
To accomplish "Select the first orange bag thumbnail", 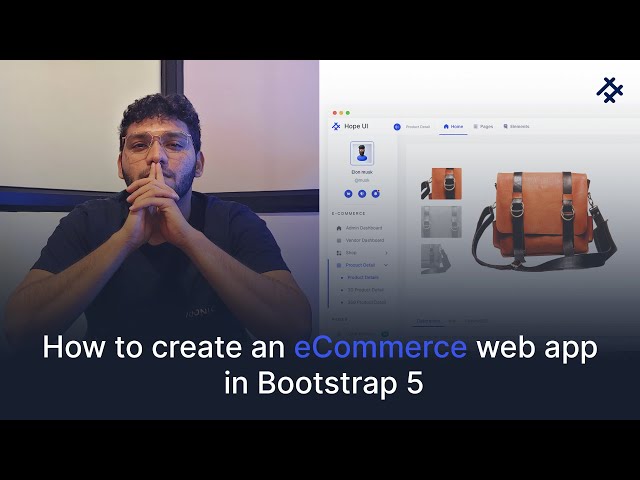I will (x=441, y=183).
